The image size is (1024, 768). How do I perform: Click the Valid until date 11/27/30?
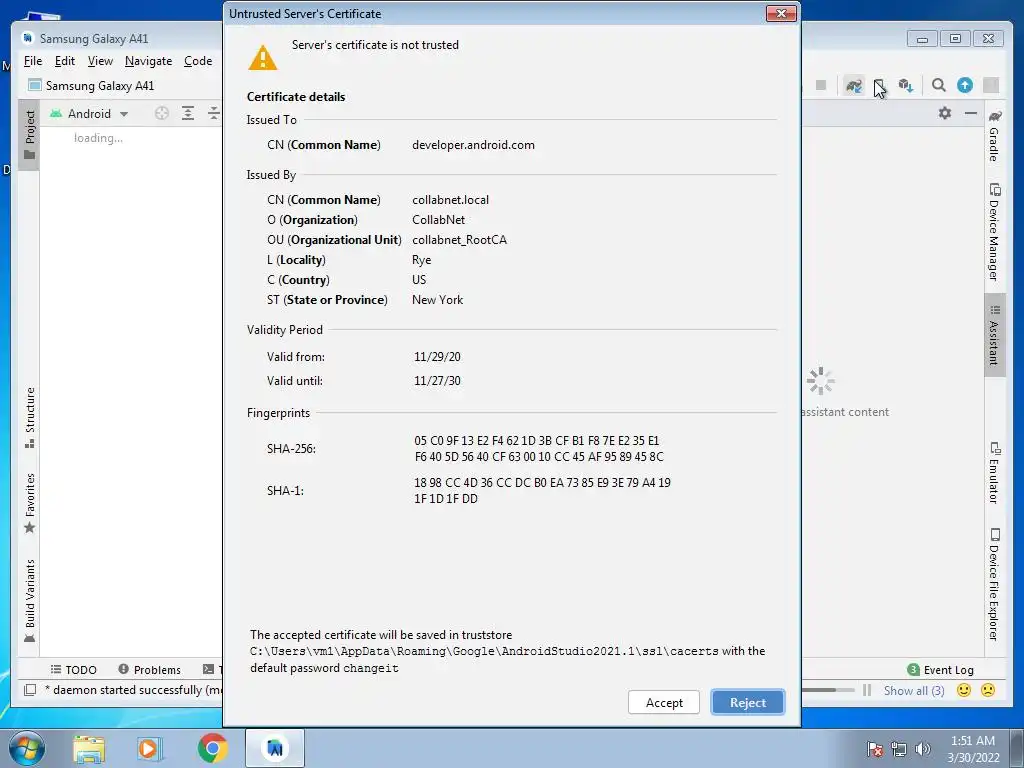(437, 381)
